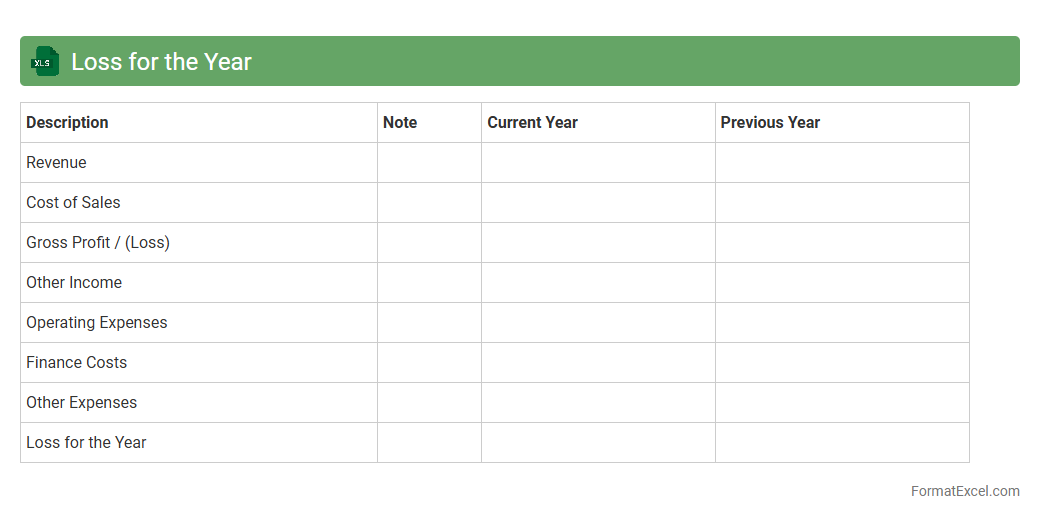Select the Previous Year cell for Revenue
Screen dimensions: 1040x520
tap(842, 162)
